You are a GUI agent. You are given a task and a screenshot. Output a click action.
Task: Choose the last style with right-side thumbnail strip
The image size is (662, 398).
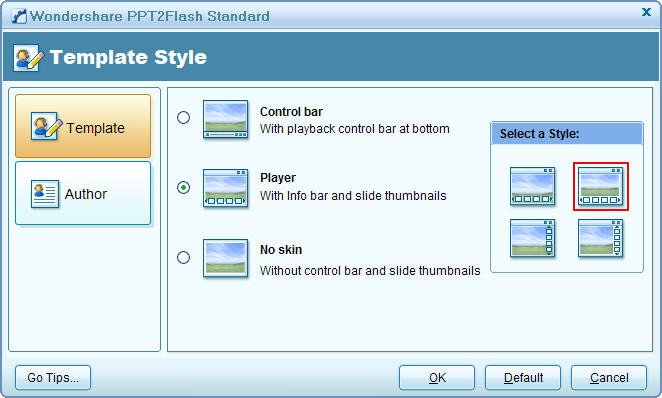(601, 238)
